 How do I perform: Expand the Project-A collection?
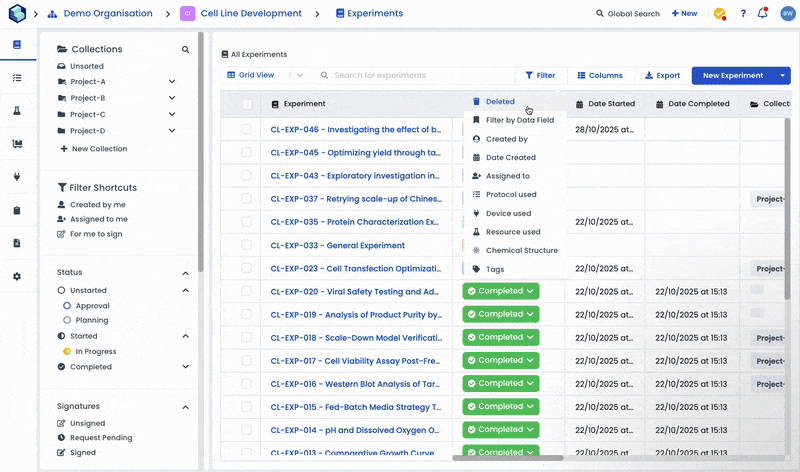pos(172,82)
